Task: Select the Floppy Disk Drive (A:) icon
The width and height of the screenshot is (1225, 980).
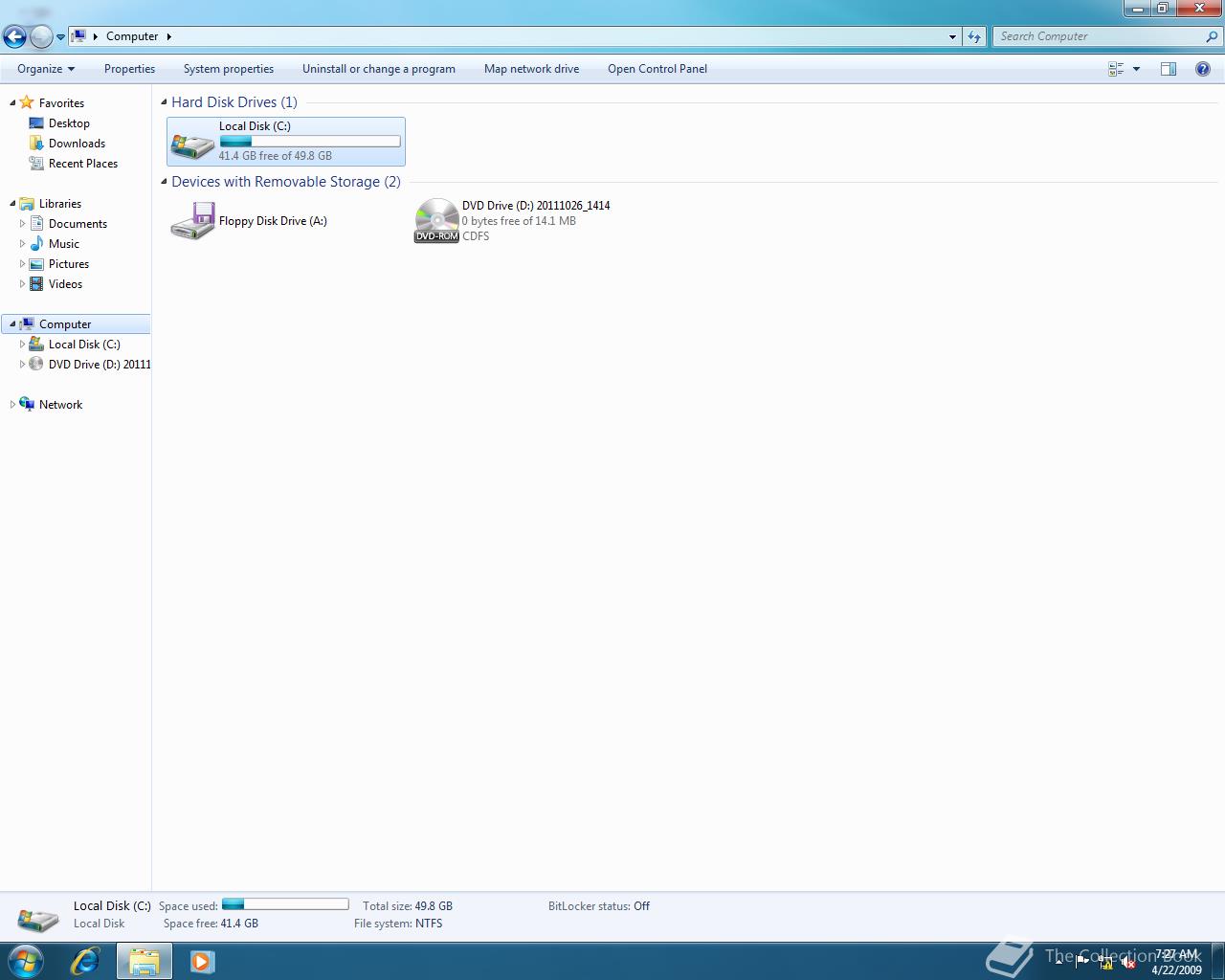Action: pyautogui.click(x=192, y=221)
